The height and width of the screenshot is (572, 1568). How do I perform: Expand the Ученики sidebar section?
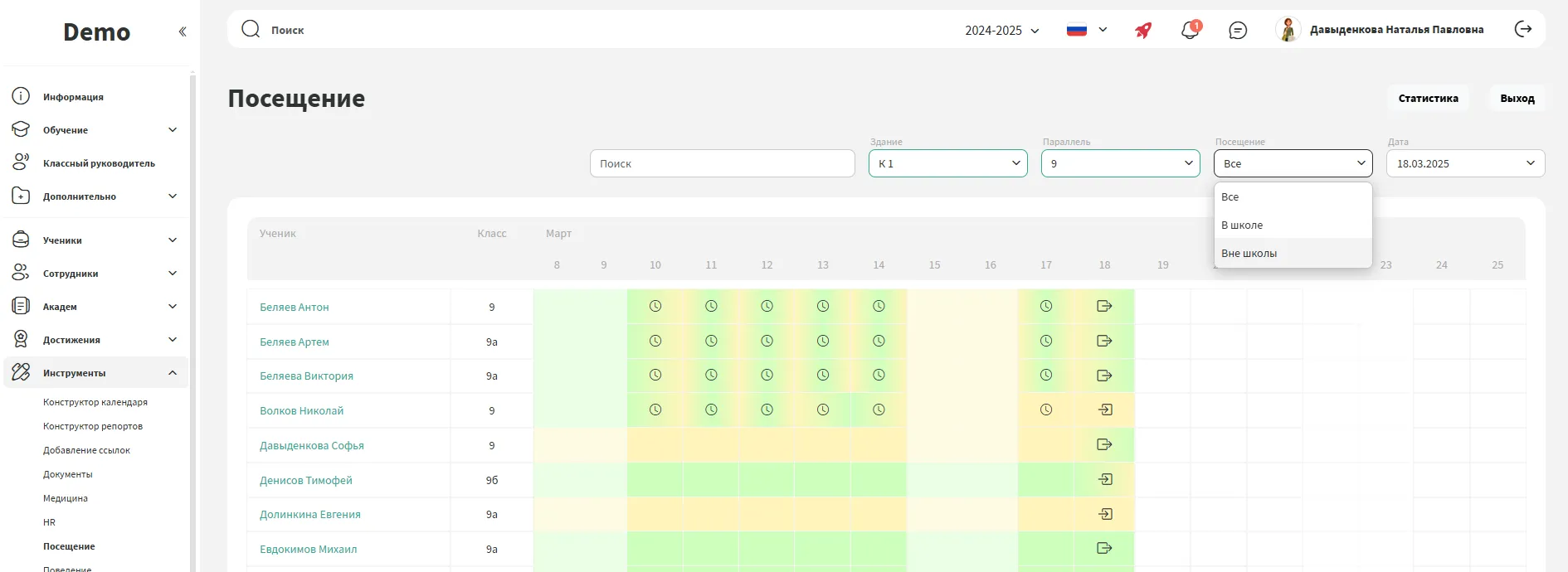pyautogui.click(x=95, y=240)
